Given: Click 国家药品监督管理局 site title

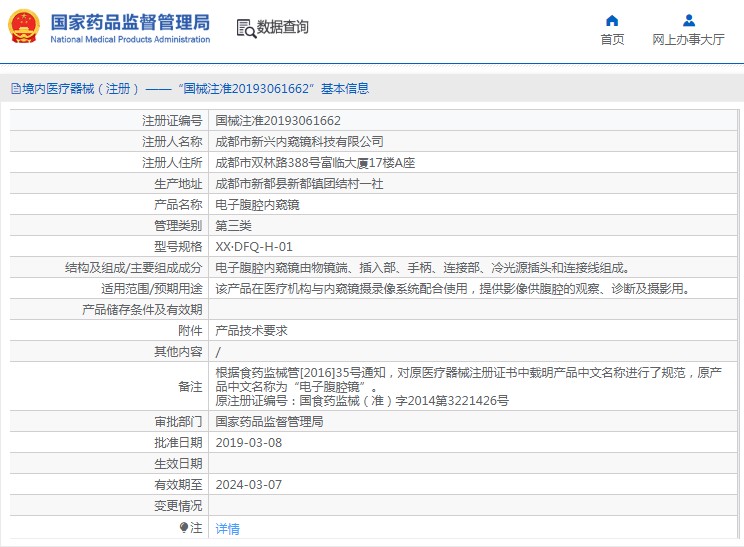Looking at the screenshot, I should [130, 22].
